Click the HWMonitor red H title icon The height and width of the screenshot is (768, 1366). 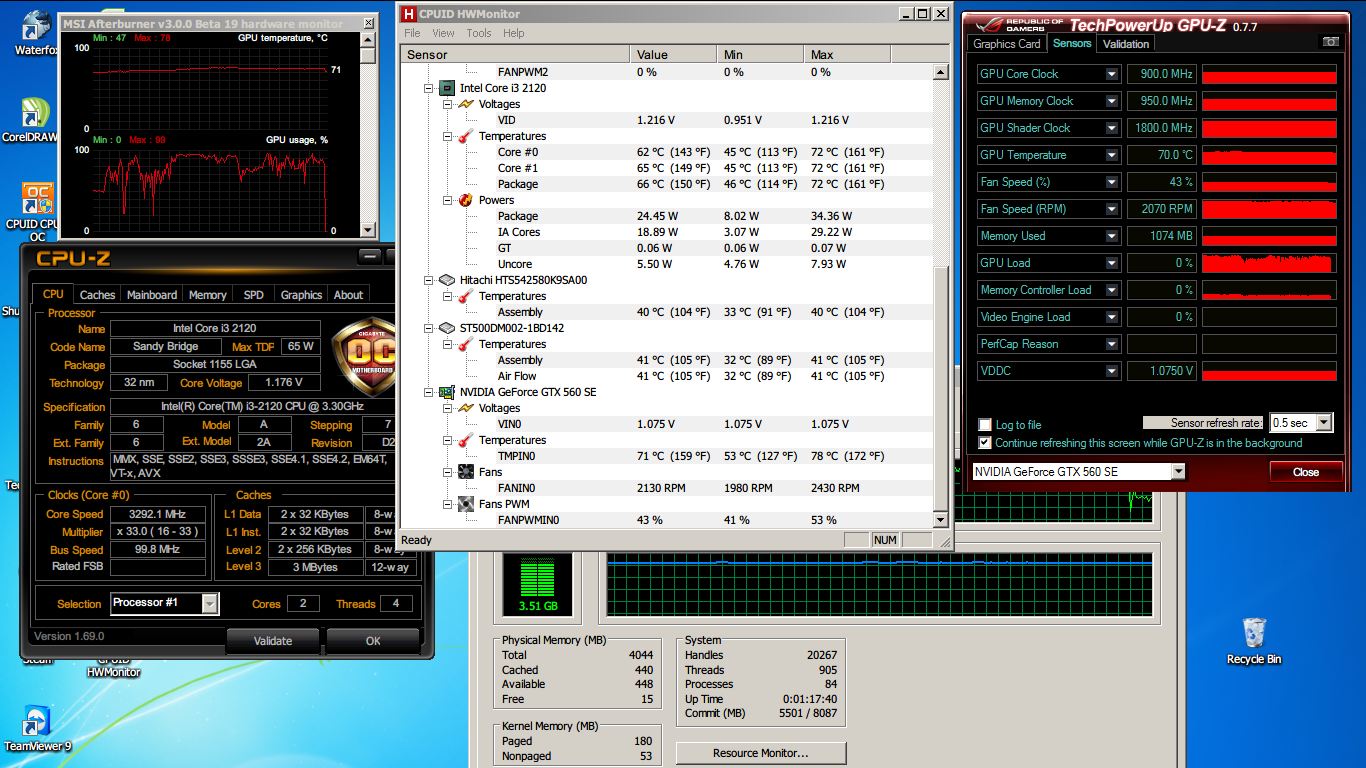click(x=408, y=14)
